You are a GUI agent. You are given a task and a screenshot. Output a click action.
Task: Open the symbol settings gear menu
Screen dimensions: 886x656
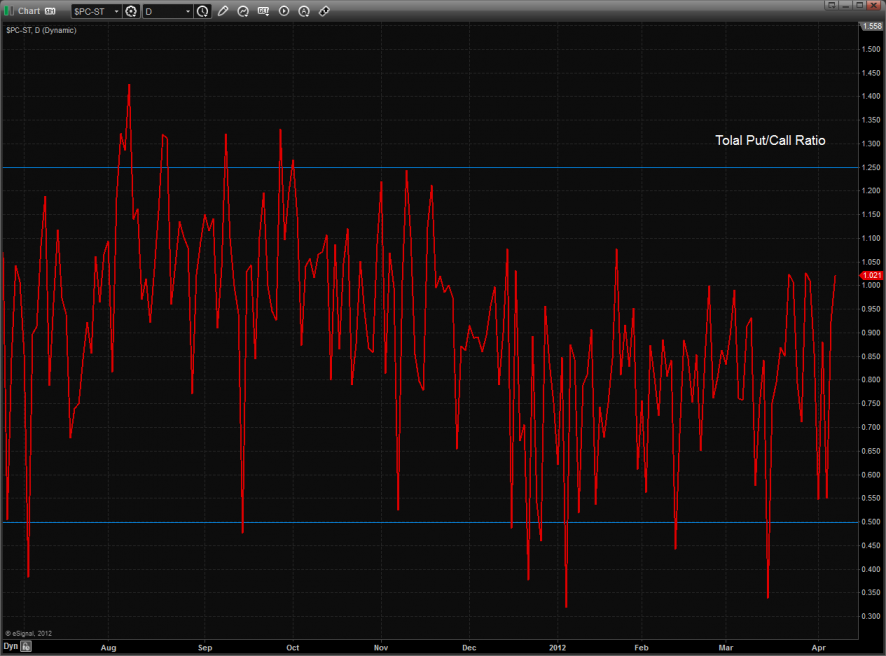131,11
